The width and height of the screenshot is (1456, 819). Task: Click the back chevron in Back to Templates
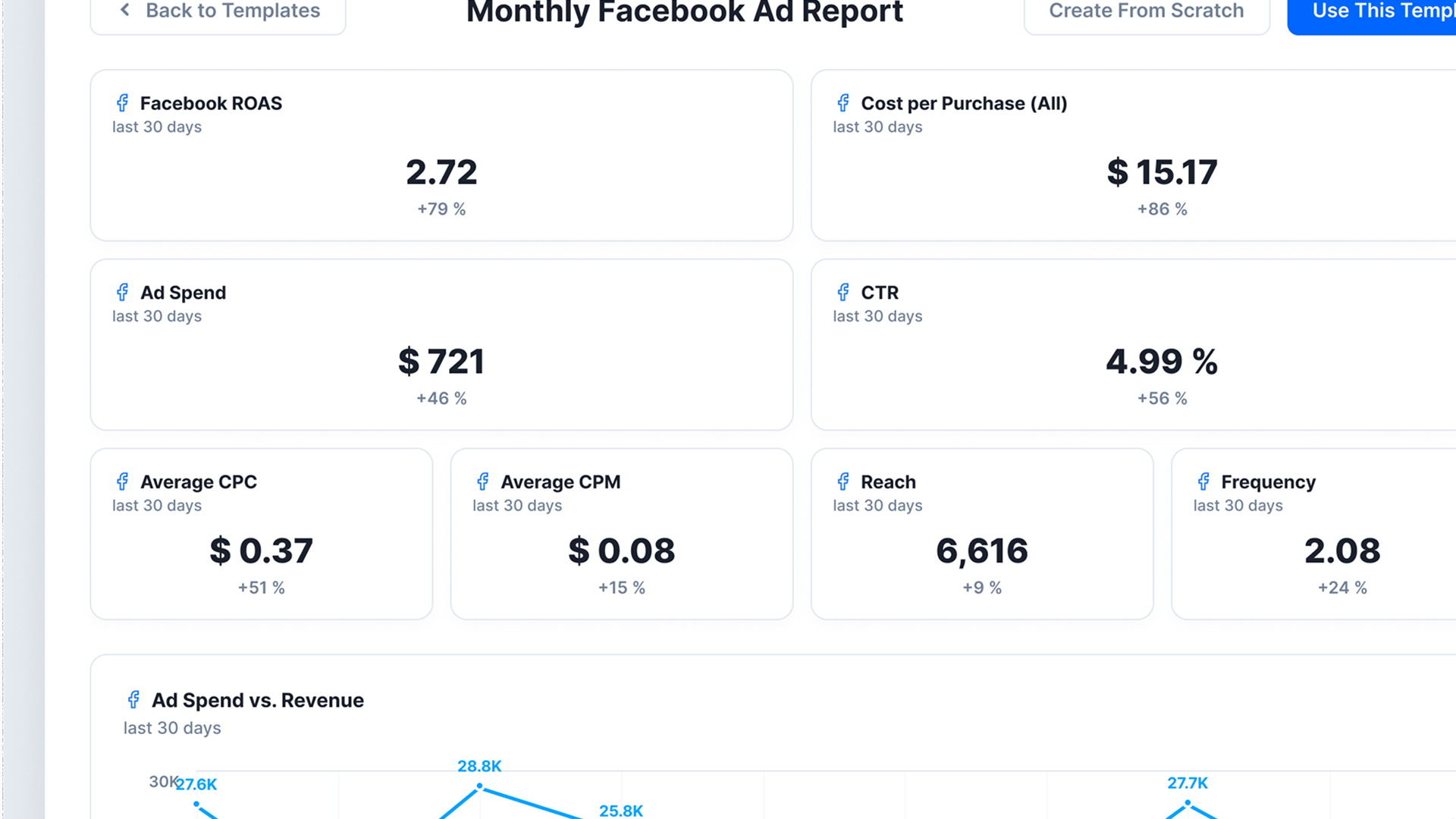tap(125, 10)
